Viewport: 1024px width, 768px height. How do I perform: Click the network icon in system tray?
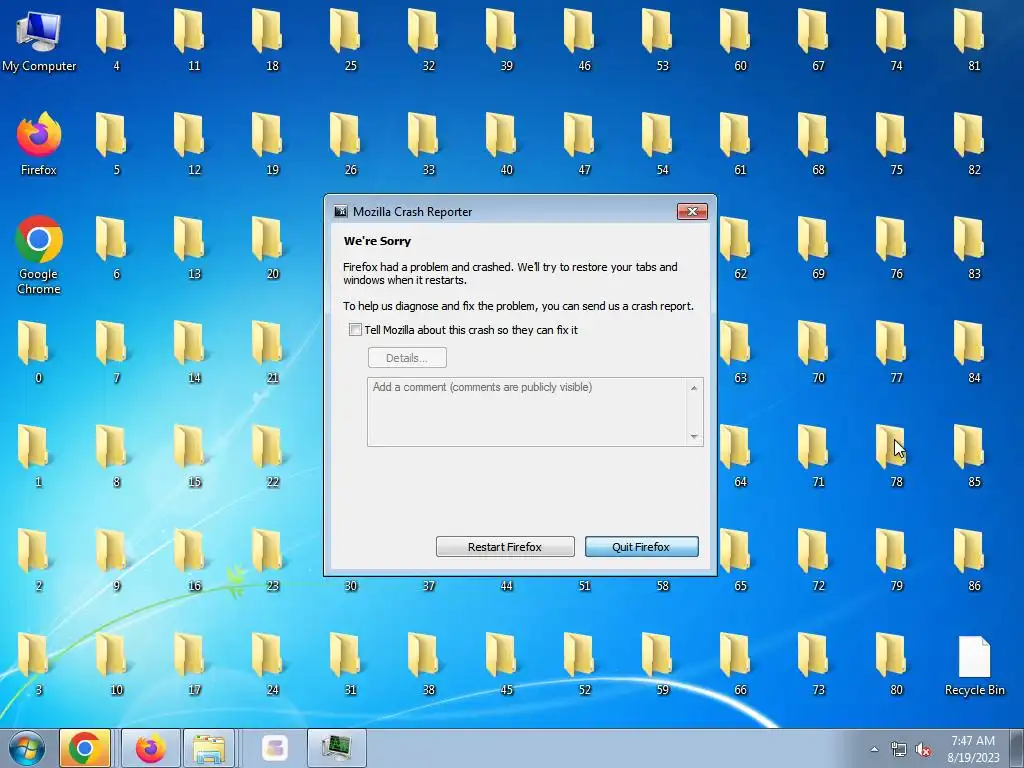(899, 749)
